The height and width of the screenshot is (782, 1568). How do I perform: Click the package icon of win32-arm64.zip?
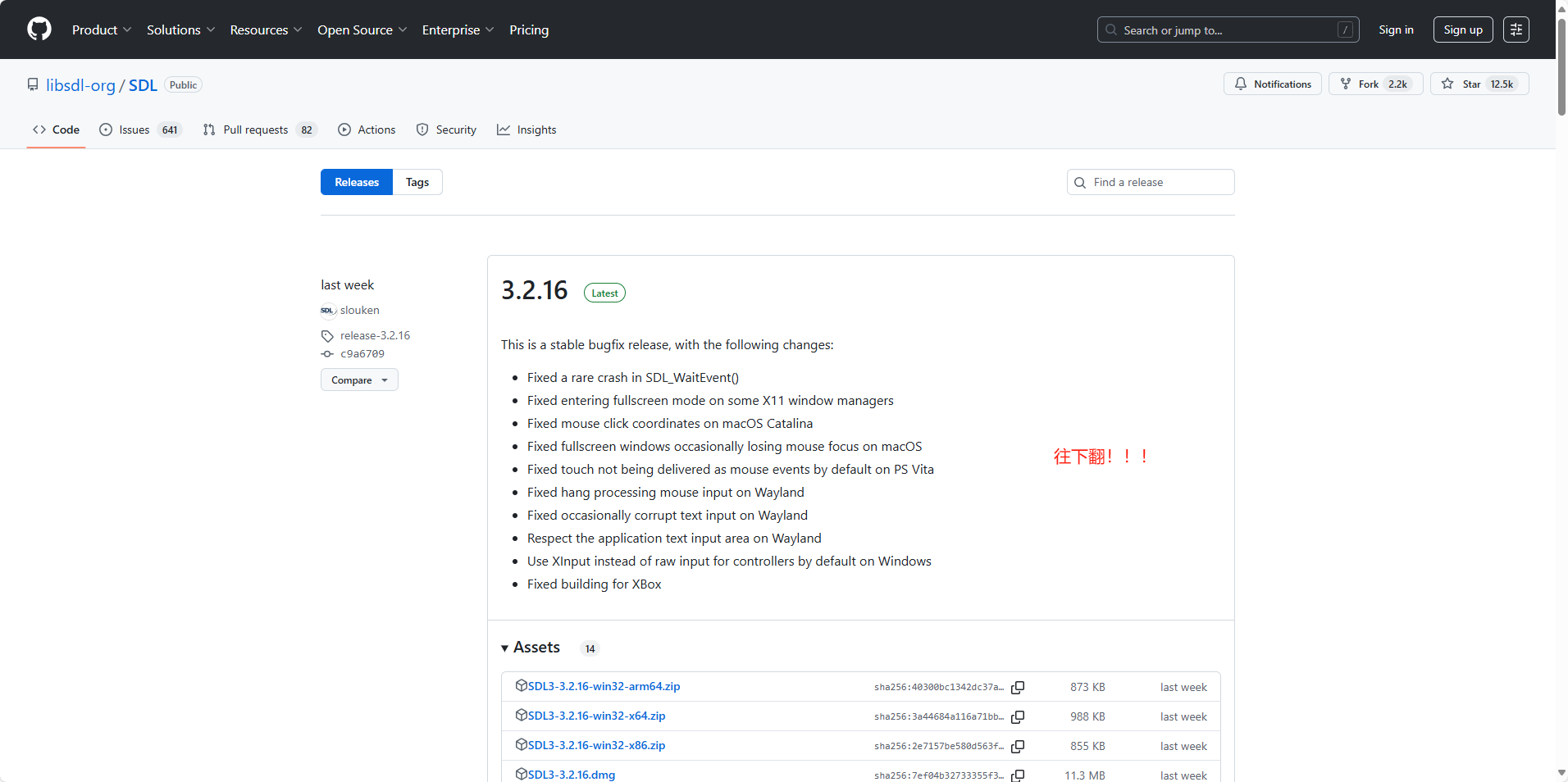[x=521, y=685]
